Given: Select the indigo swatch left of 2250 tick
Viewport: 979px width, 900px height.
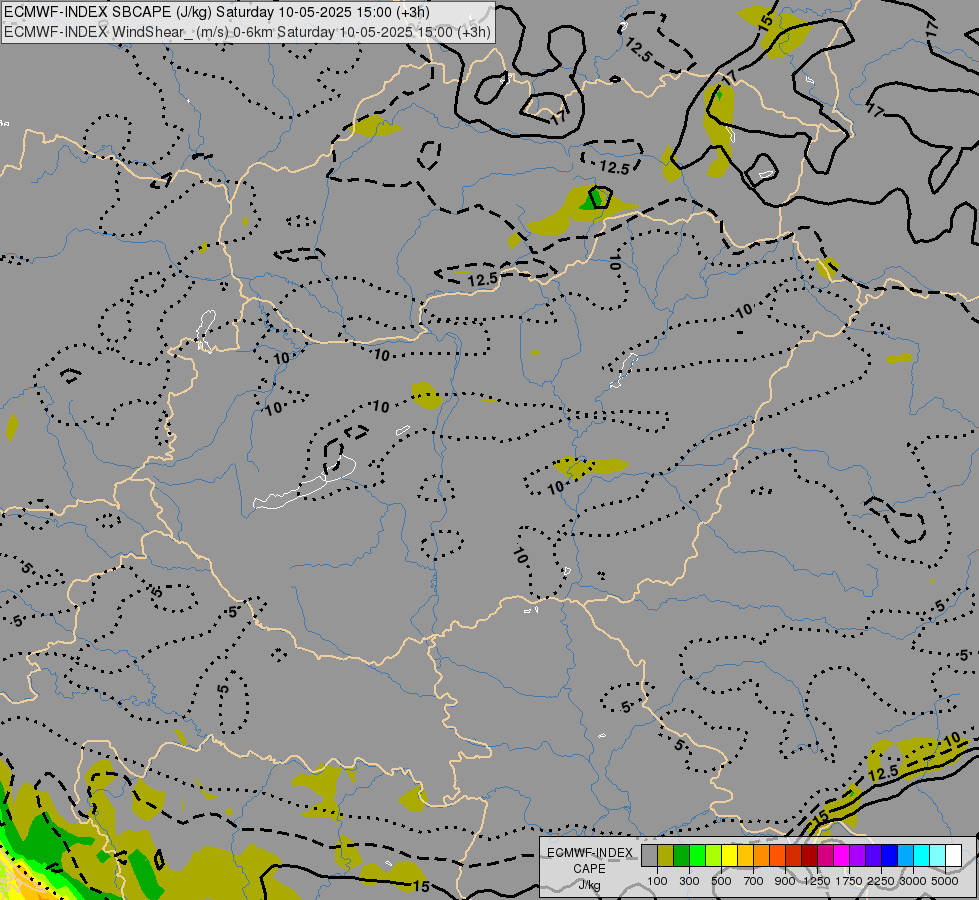Looking at the screenshot, I should (873, 856).
